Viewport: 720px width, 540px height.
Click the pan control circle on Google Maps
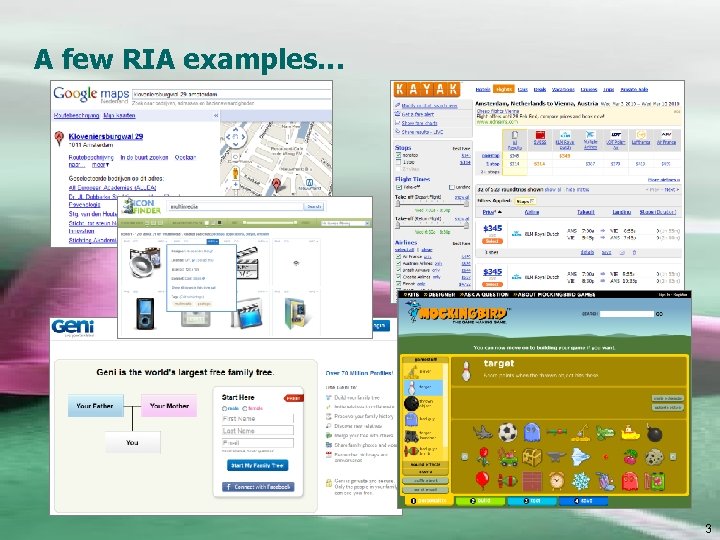point(236,136)
